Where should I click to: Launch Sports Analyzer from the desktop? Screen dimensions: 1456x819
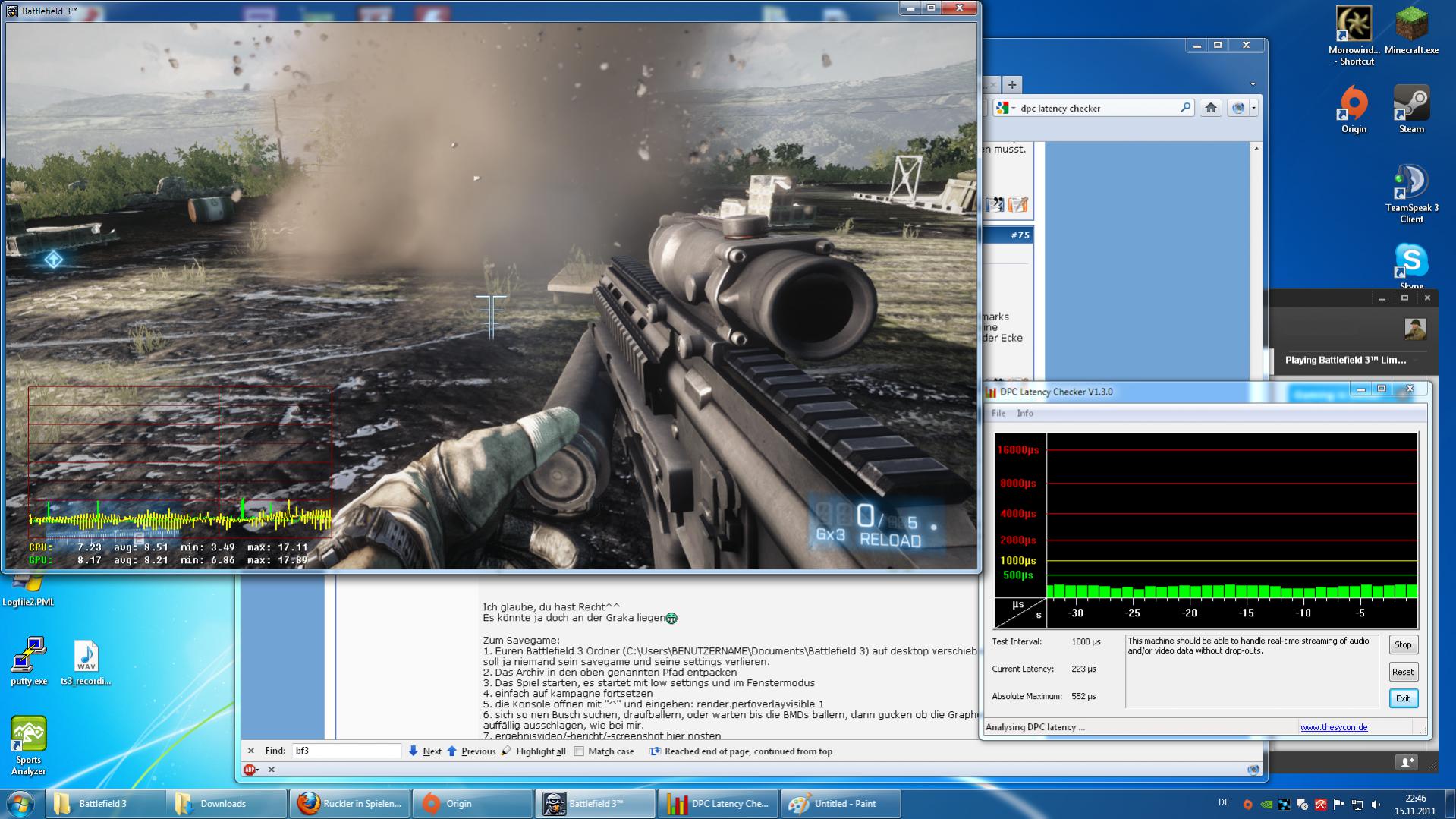click(x=28, y=746)
